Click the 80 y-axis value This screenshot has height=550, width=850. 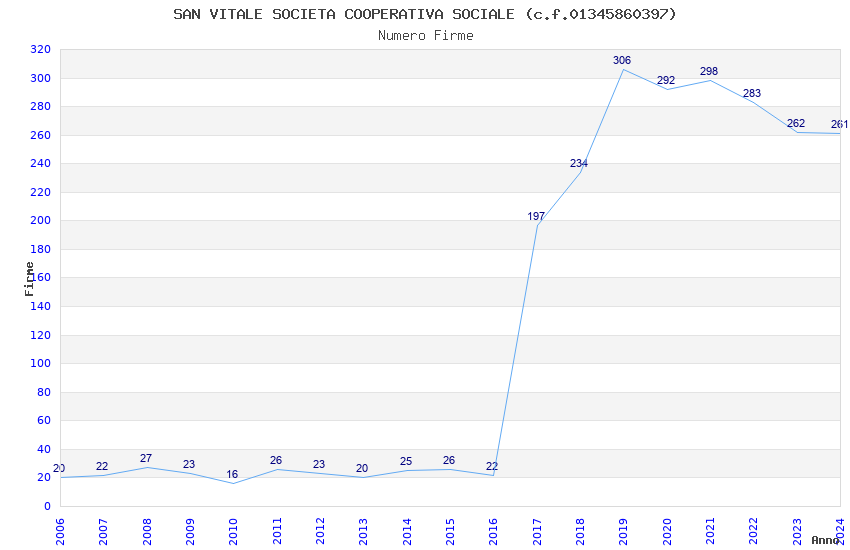click(x=44, y=392)
